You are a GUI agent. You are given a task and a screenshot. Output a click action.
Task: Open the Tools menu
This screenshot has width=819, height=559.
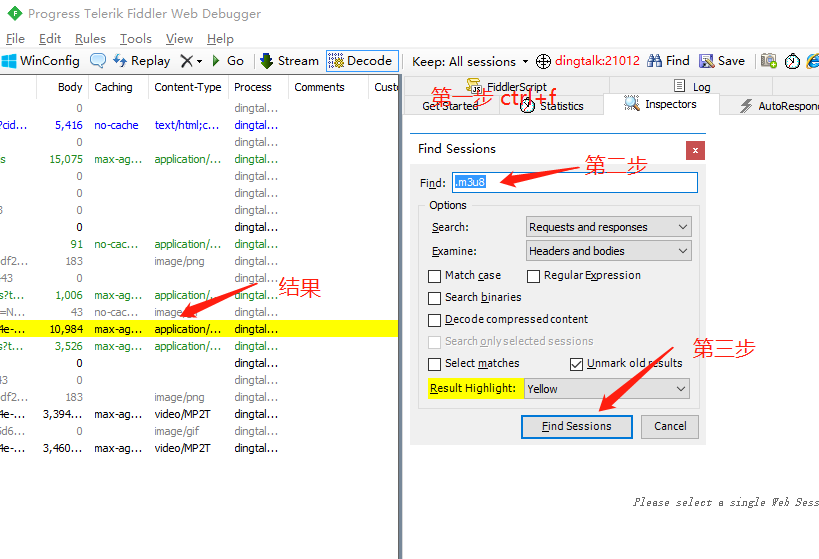[x=135, y=39]
